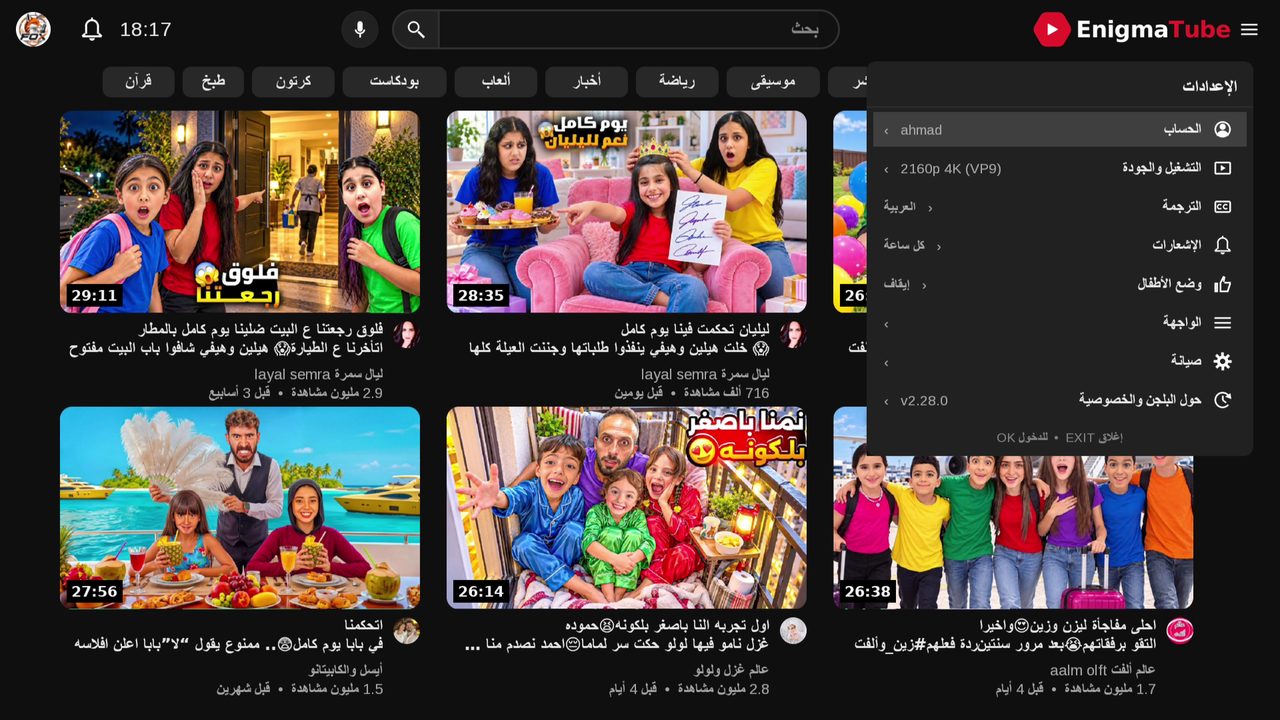The image size is (1280, 720).
Task: Activate voice search microphone
Action: [360, 30]
